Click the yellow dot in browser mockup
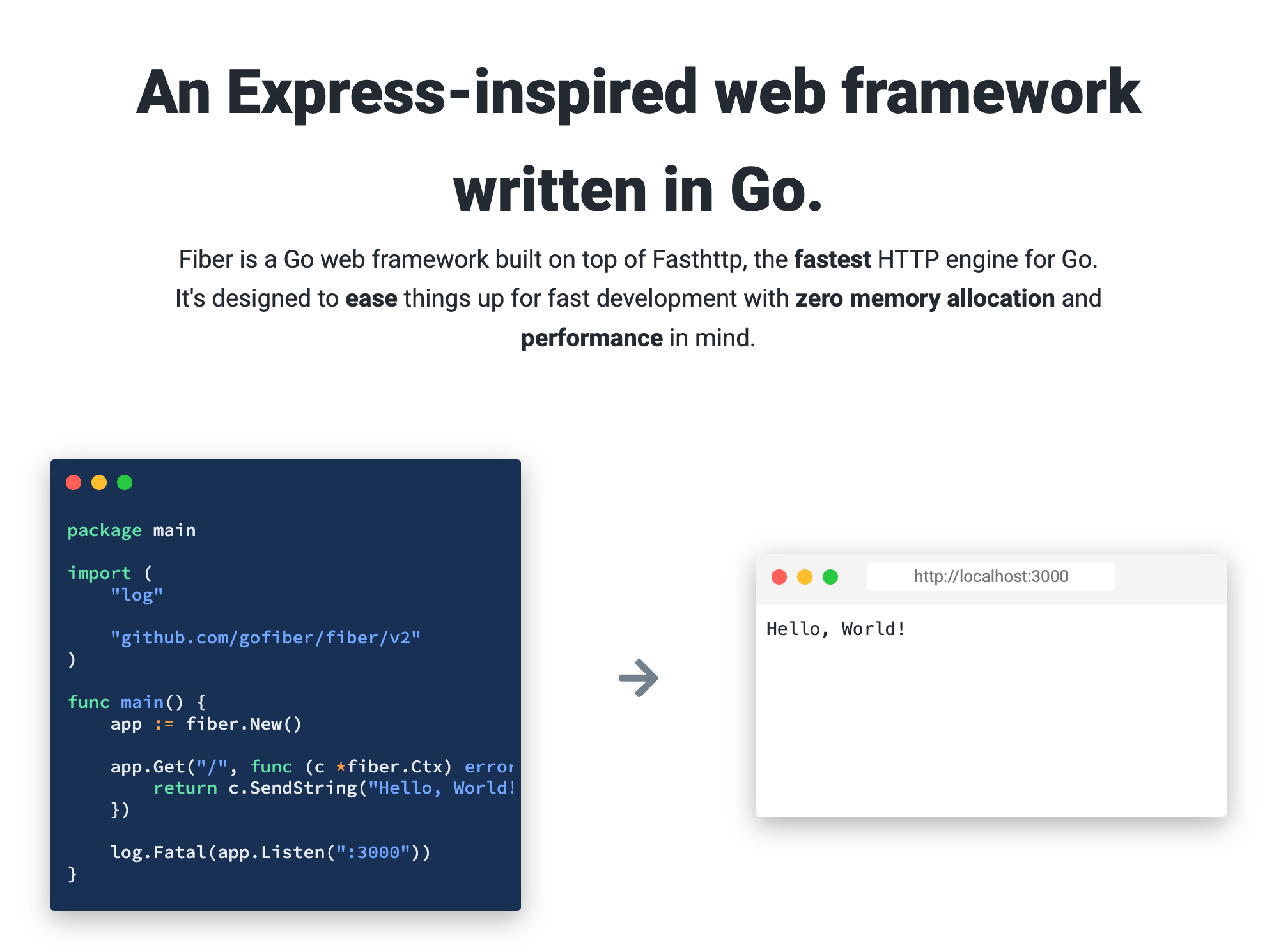 tap(804, 577)
